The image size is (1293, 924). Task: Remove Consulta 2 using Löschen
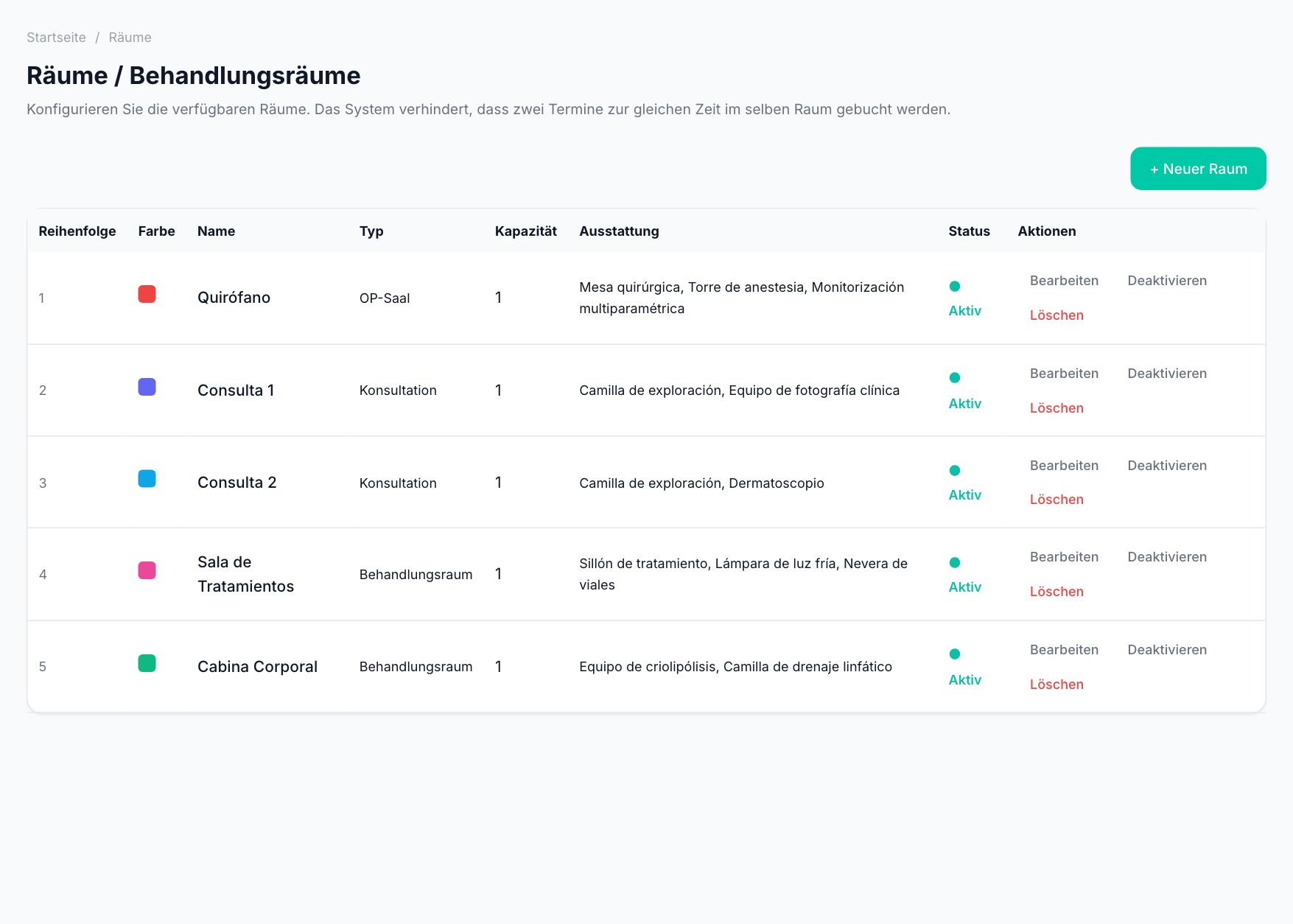(1057, 500)
